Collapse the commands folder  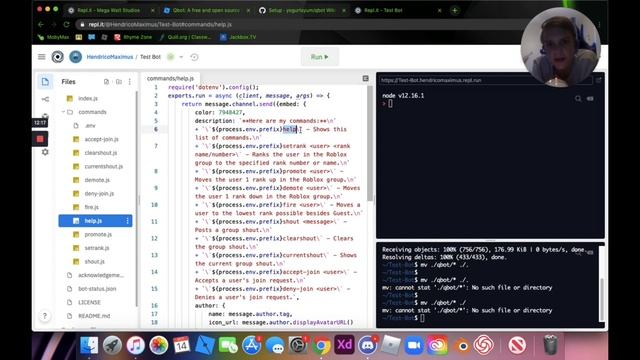pos(63,112)
